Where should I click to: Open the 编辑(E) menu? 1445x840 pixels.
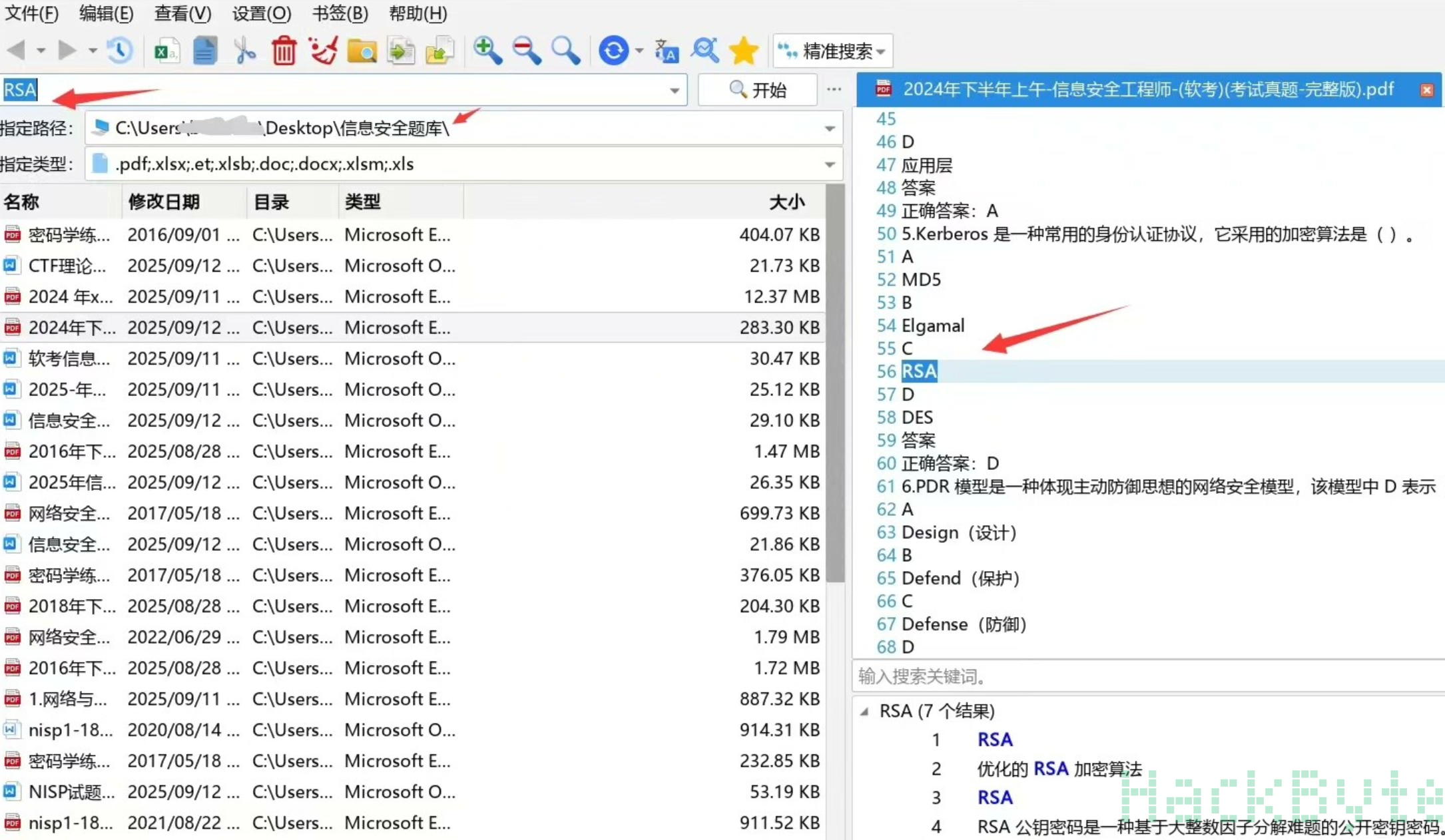pyautogui.click(x=106, y=13)
